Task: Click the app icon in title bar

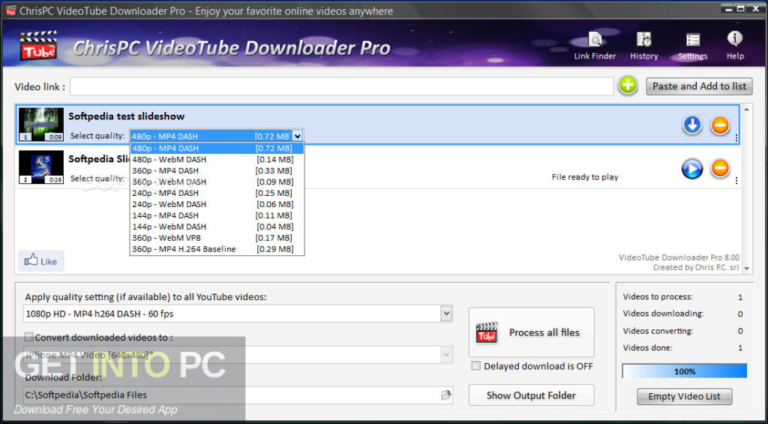Action: [9, 10]
